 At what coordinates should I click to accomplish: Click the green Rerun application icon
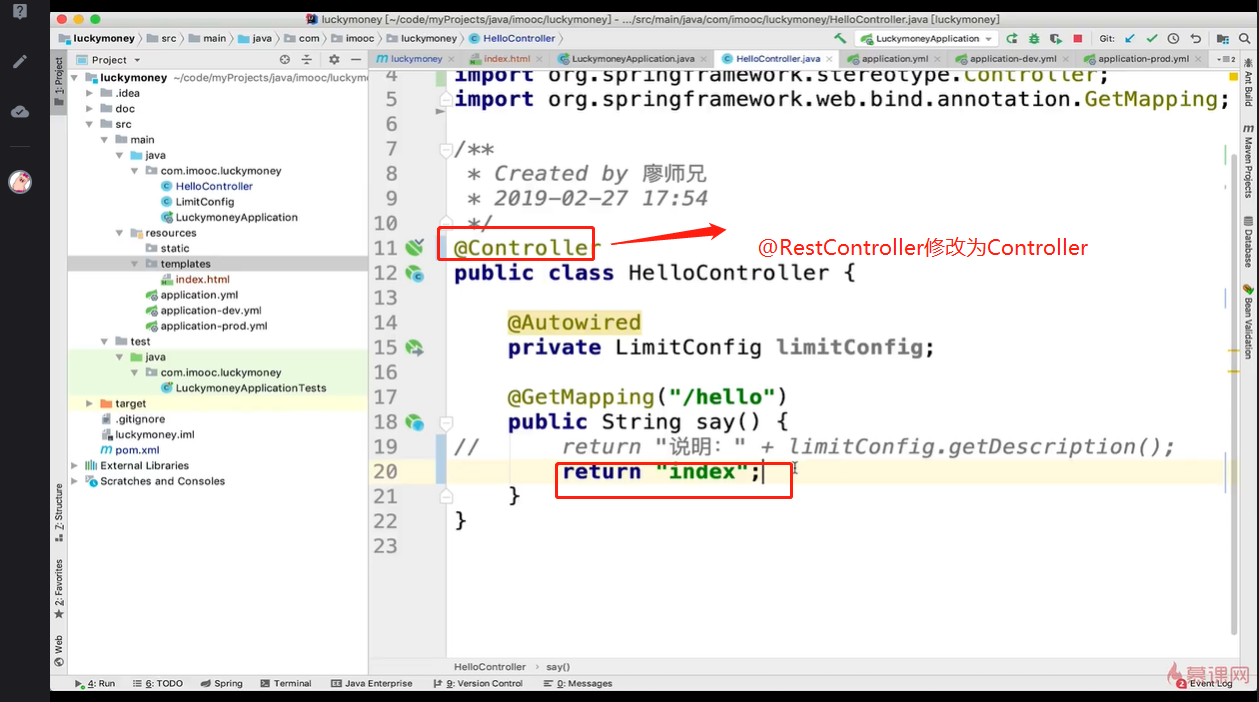(1012, 38)
